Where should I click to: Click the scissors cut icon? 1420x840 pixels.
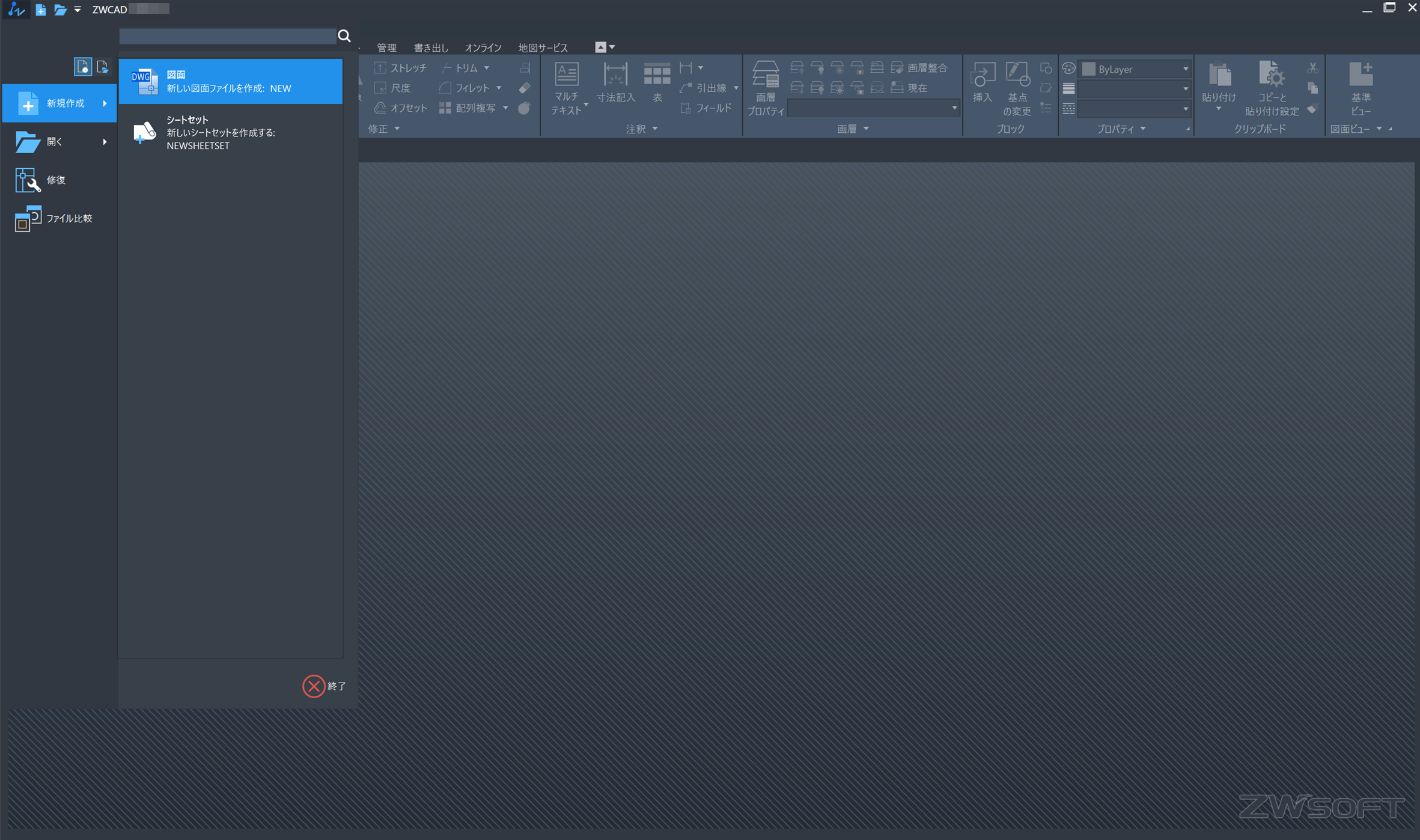[x=1312, y=68]
